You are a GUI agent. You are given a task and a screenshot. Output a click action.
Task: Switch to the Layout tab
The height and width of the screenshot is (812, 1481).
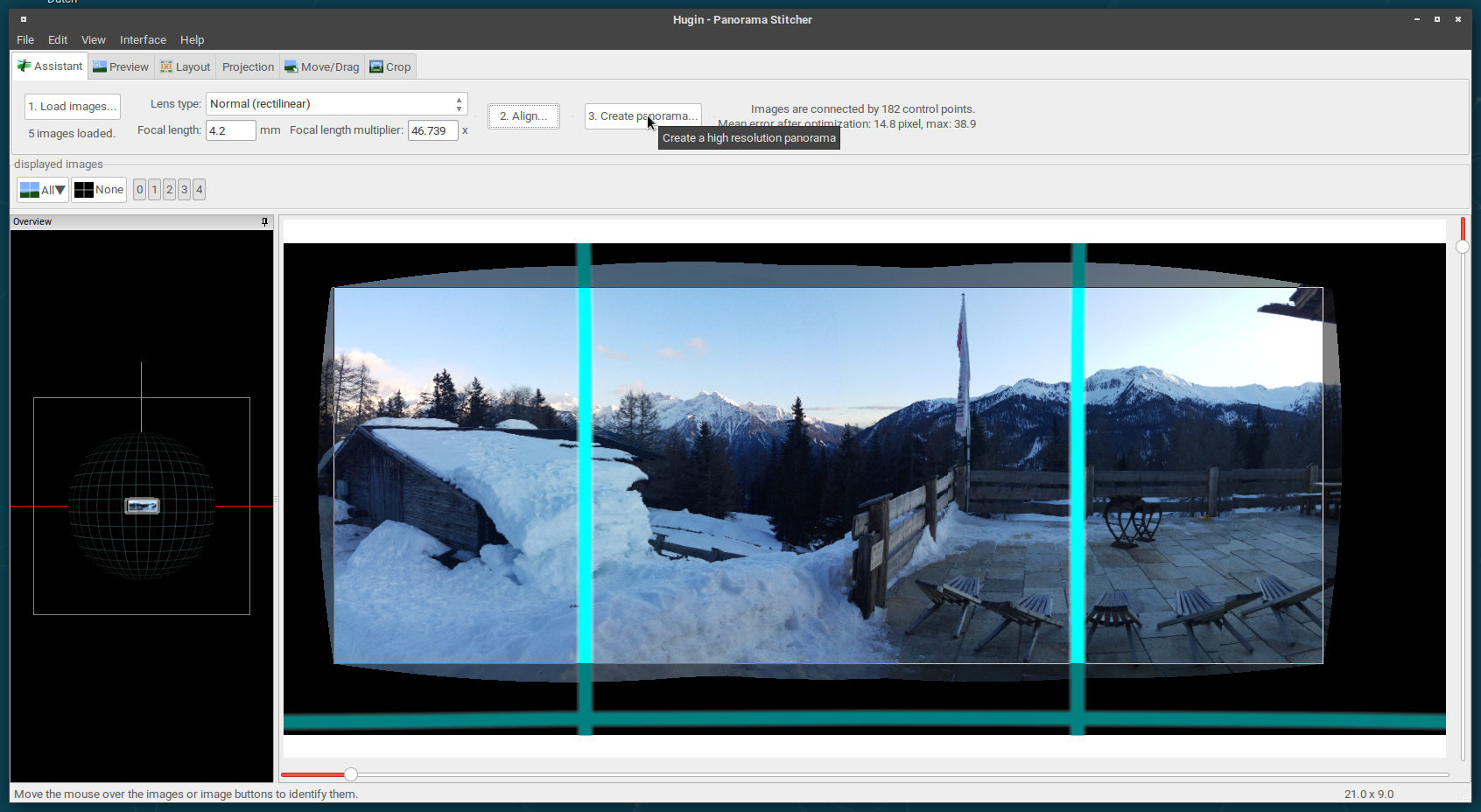point(186,66)
